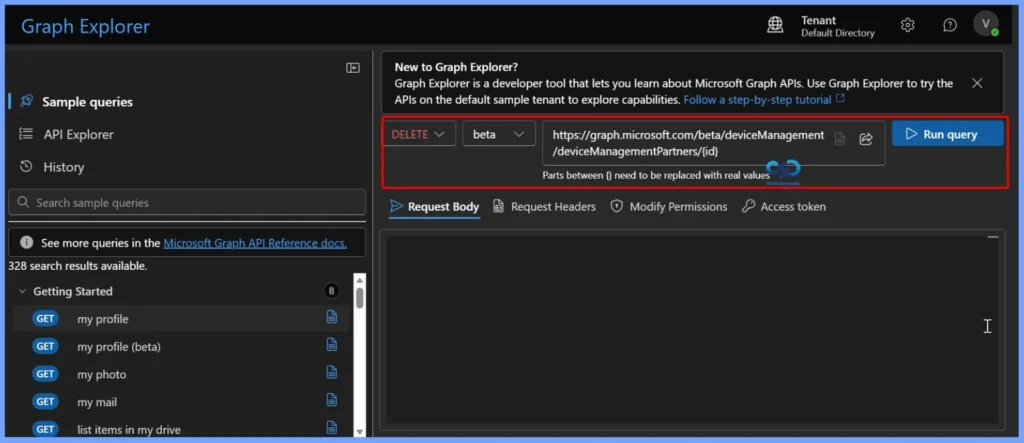
Task: Click the sample queries scrollbar thumb
Action: click(359, 297)
